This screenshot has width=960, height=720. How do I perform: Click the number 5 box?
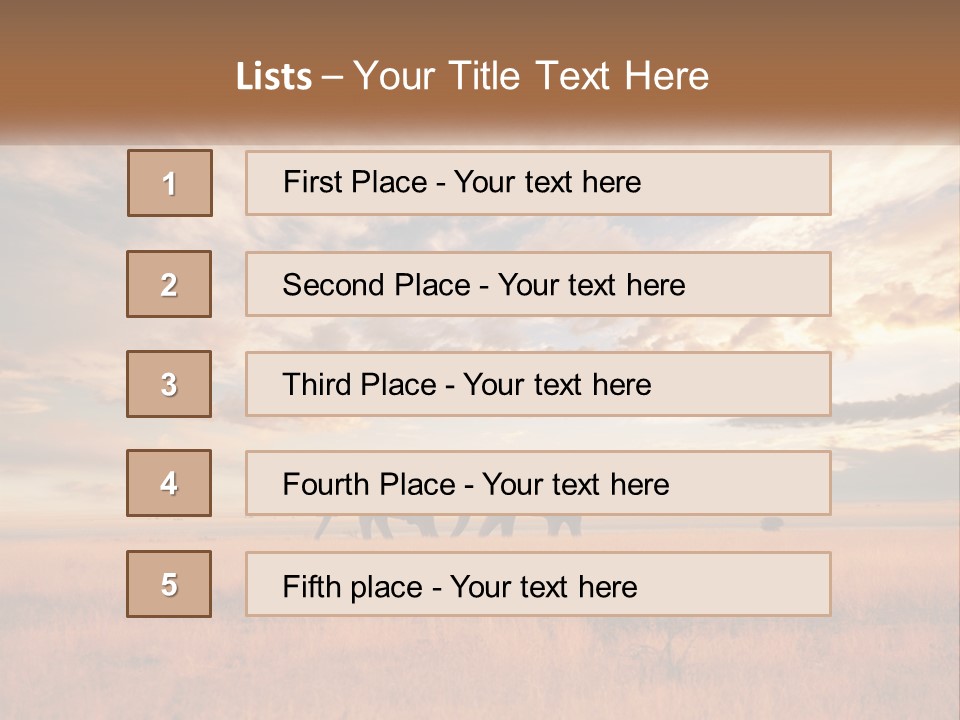click(x=169, y=584)
